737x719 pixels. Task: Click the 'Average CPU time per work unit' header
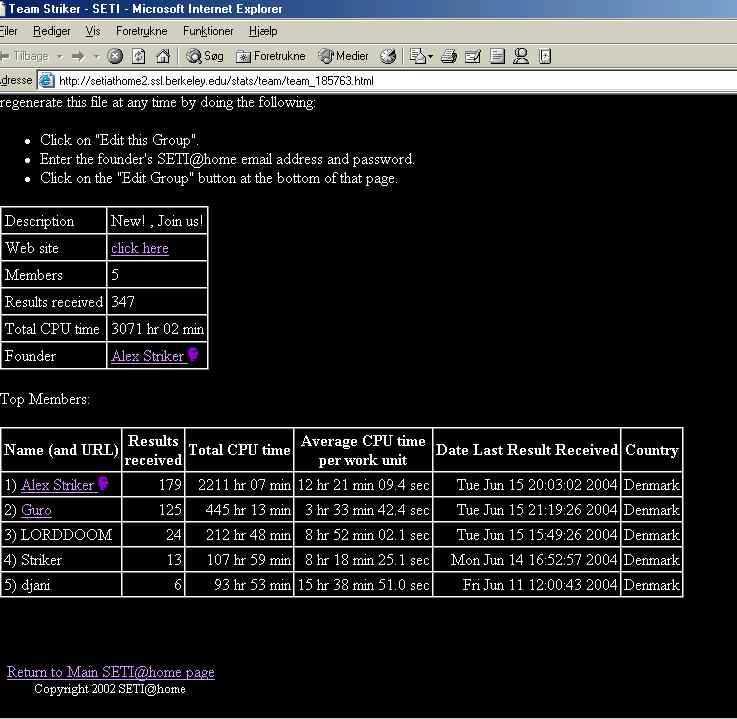(x=363, y=450)
